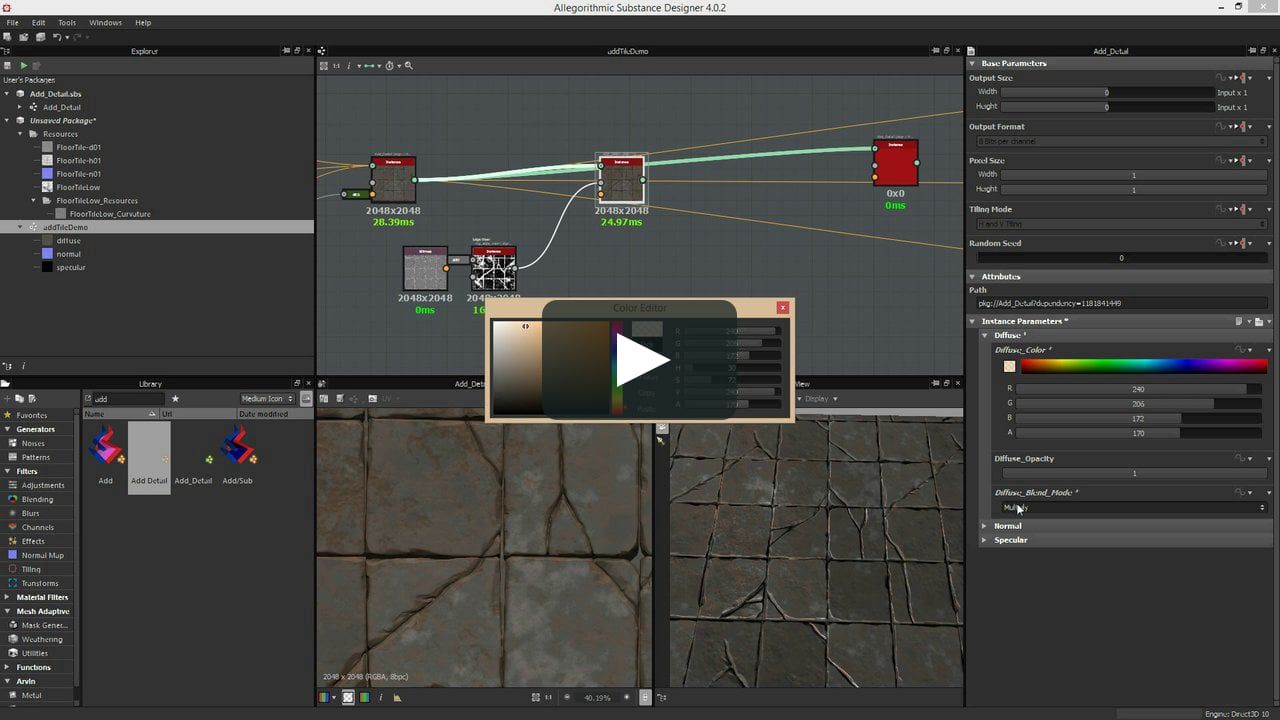Click the 1:1 zoom icon in graph toolbar

pyautogui.click(x=336, y=65)
